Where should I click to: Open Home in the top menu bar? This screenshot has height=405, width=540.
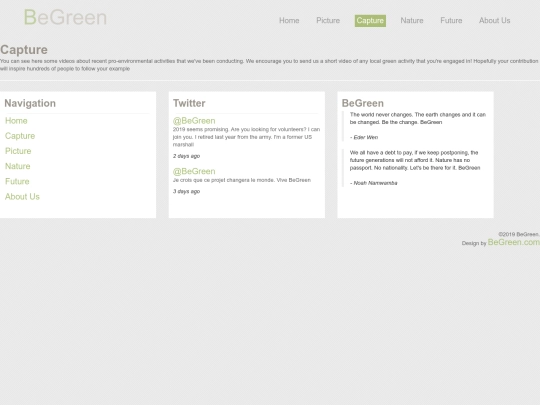[289, 21]
